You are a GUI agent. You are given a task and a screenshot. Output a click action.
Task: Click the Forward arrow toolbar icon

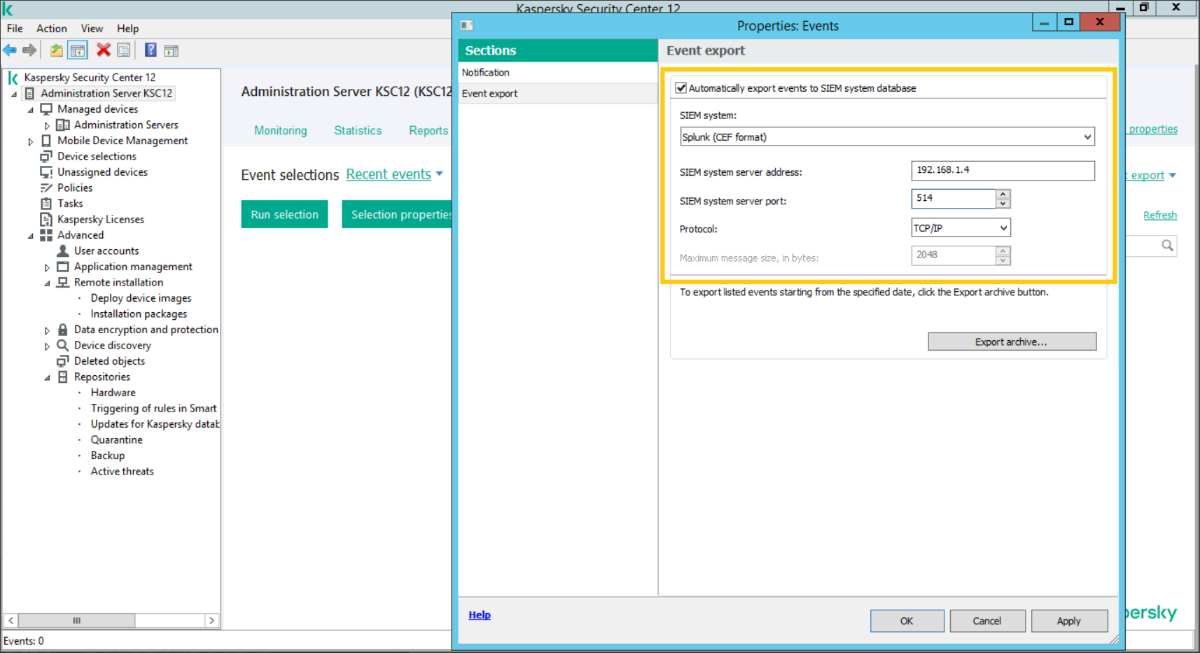29,50
